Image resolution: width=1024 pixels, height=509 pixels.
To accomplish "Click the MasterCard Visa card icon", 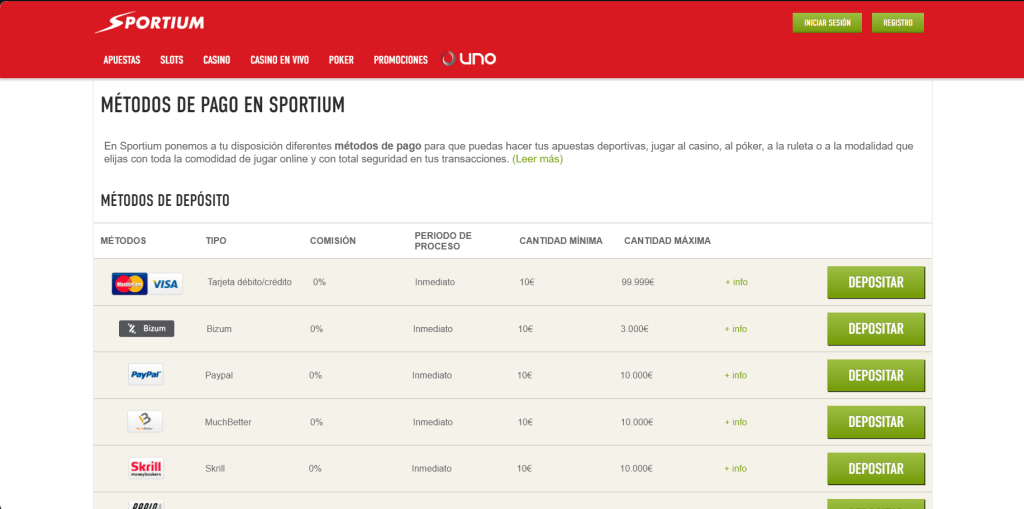I will coord(146,283).
